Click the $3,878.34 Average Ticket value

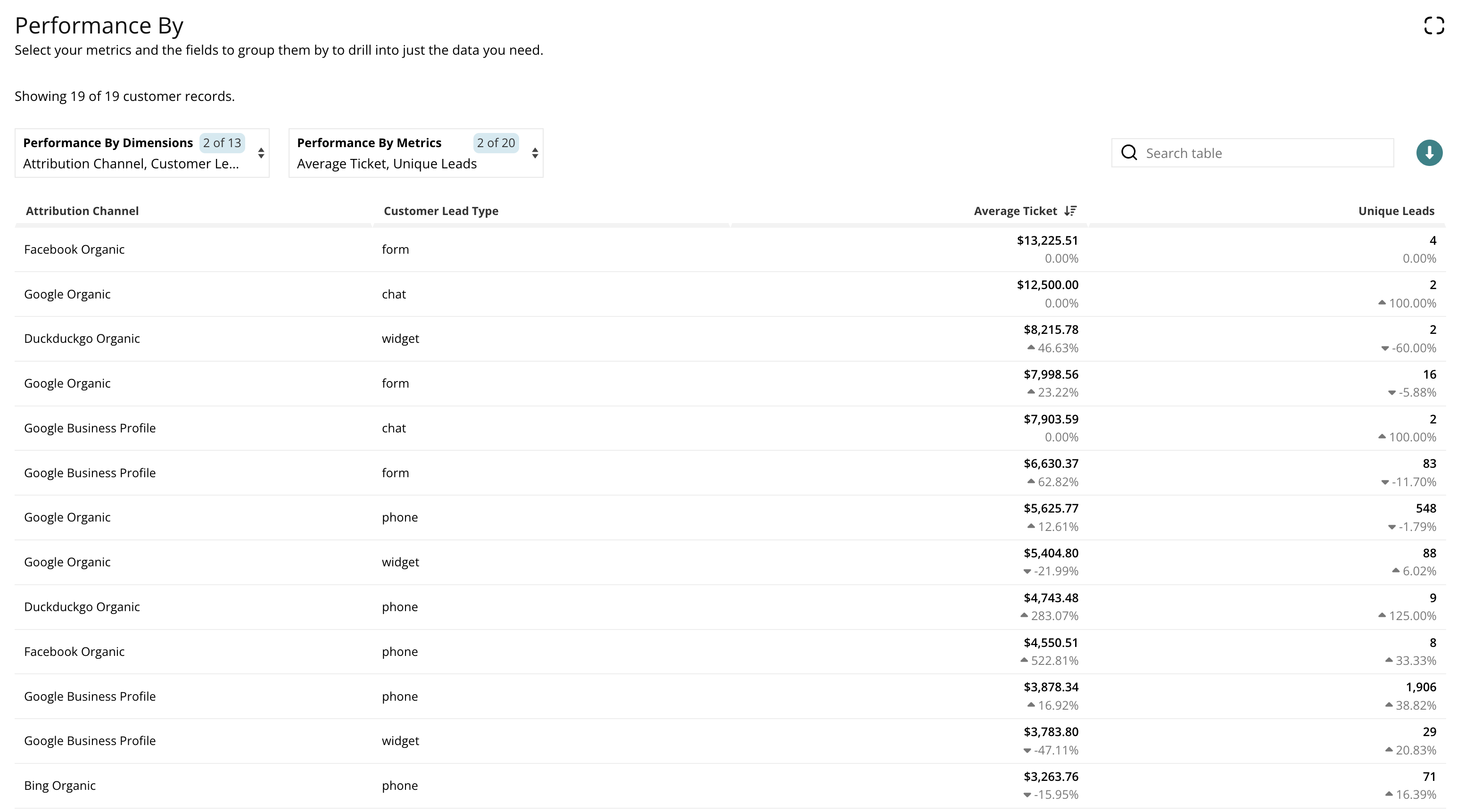tap(1051, 687)
